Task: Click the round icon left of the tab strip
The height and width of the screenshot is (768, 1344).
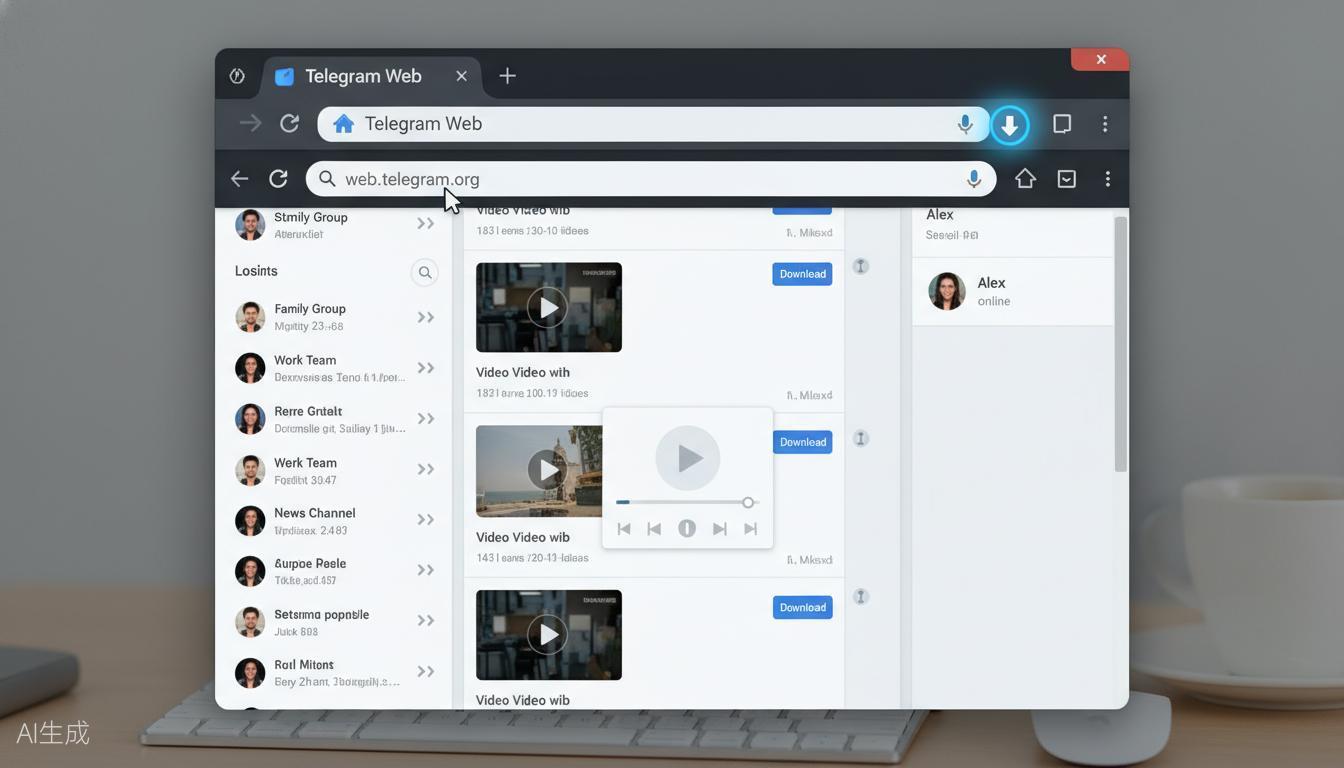Action: click(x=237, y=76)
